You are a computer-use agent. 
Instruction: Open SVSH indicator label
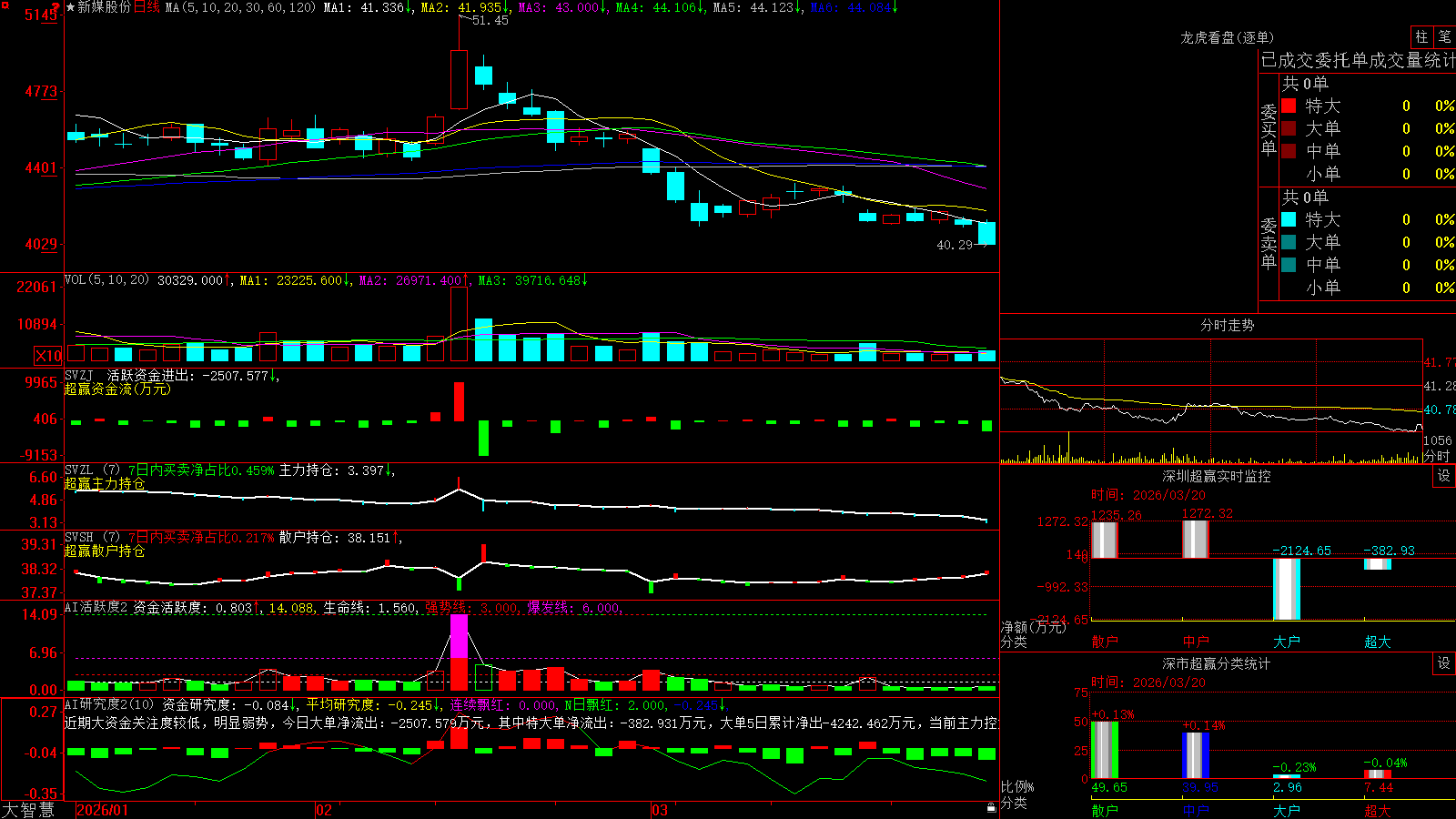click(78, 538)
